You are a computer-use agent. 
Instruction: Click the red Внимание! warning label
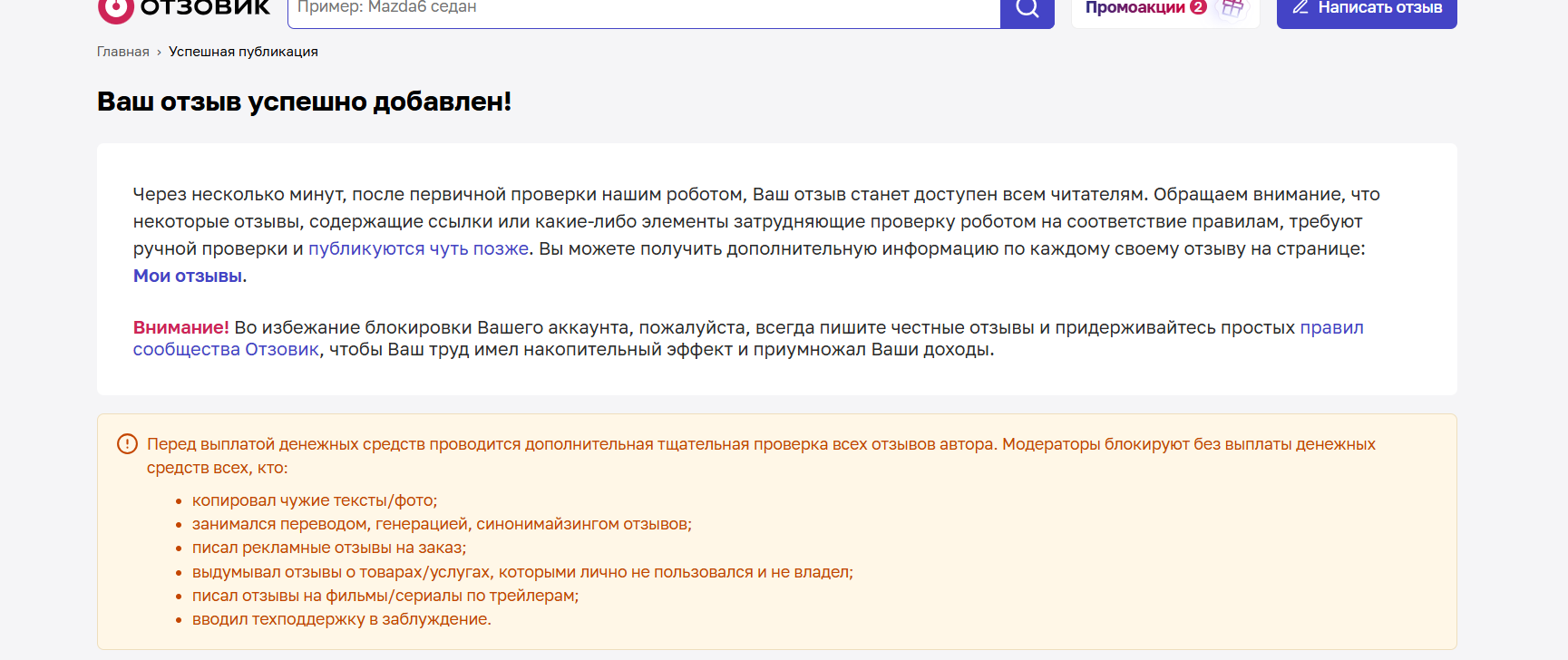[181, 327]
